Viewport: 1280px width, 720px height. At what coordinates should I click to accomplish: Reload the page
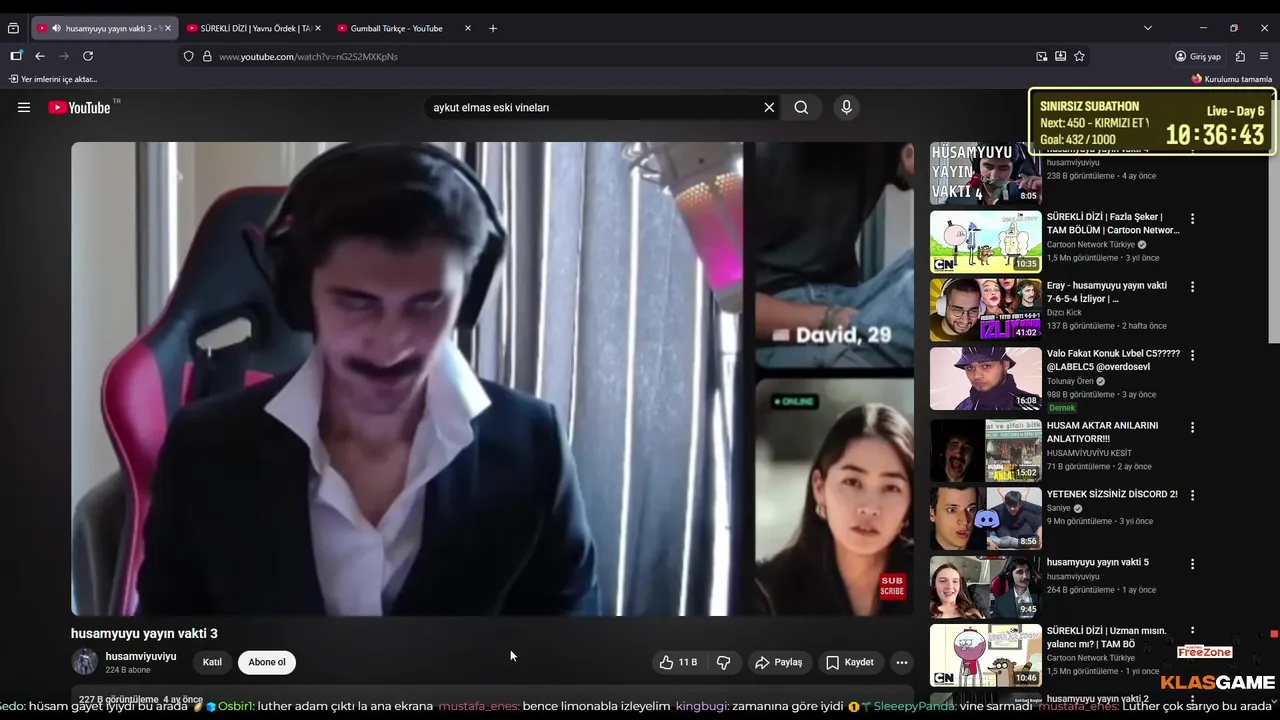point(88,56)
